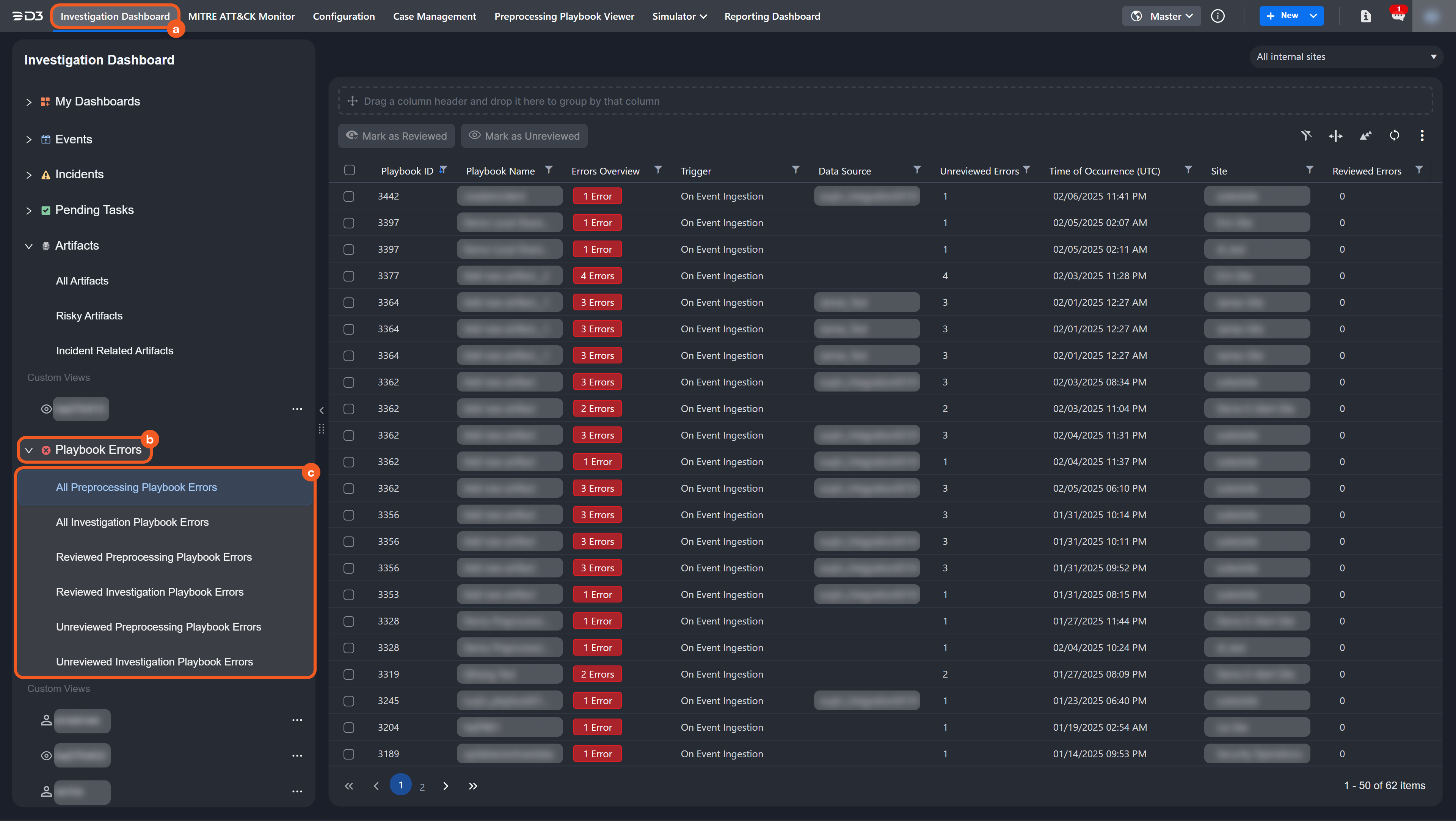Open the vertical three-dot grid menu
This screenshot has height=821, width=1456.
click(1421, 136)
